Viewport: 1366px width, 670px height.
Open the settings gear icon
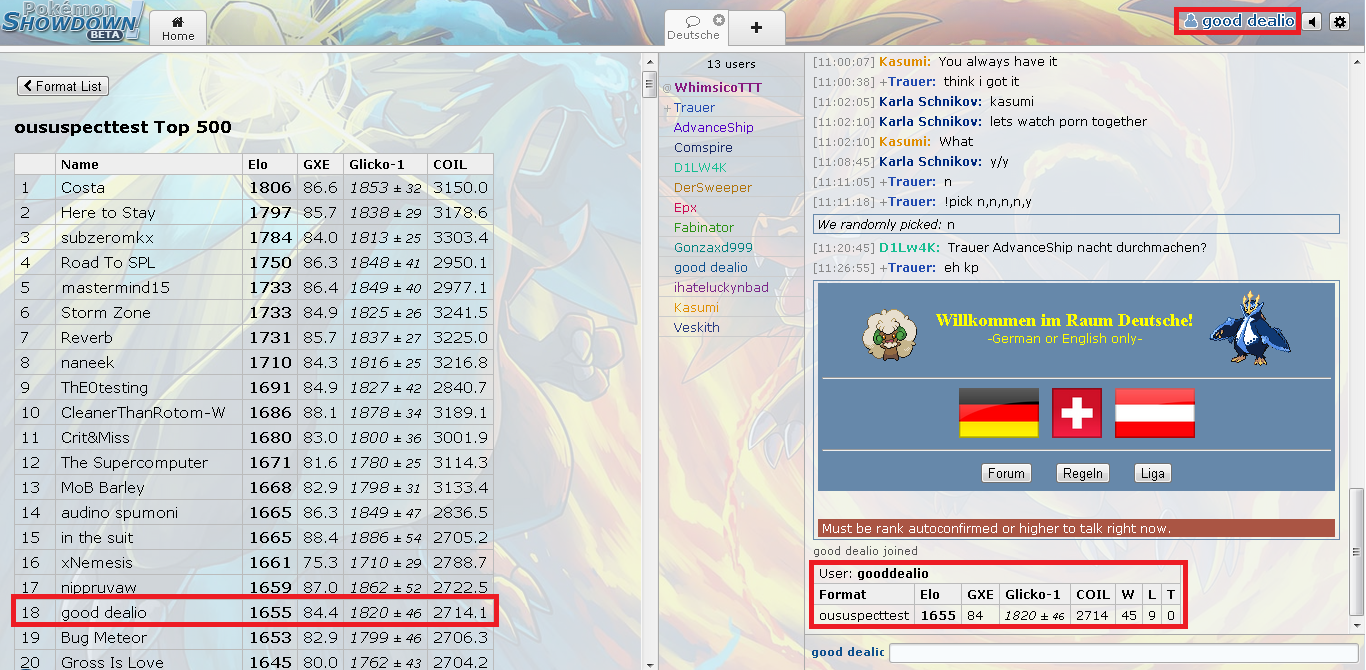(1340, 21)
